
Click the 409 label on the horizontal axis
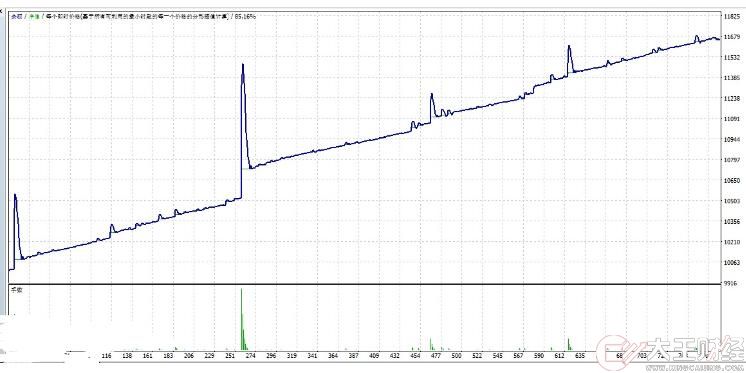point(373,356)
